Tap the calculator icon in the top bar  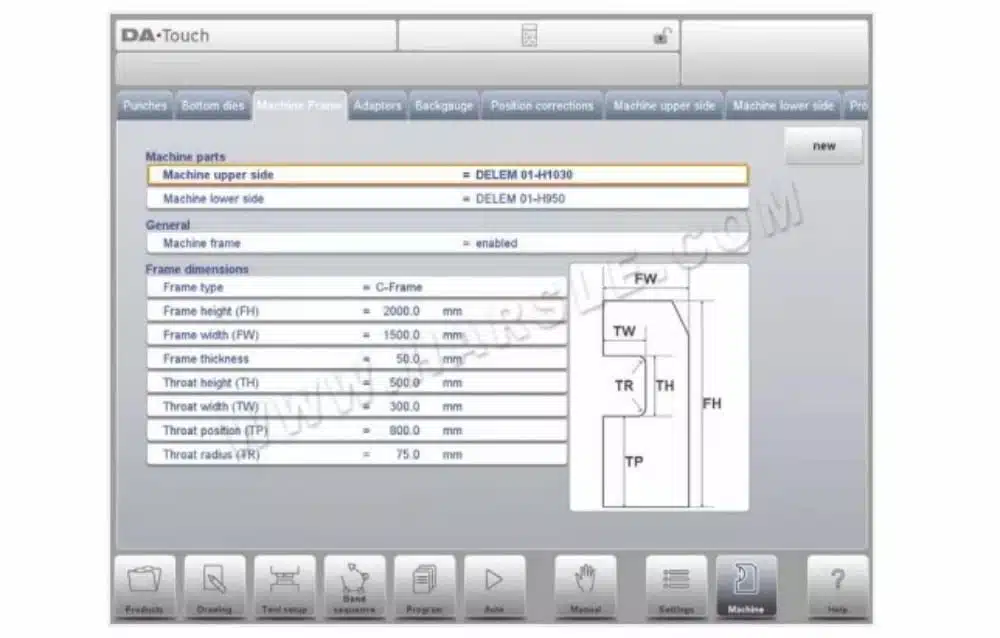tap(529, 36)
